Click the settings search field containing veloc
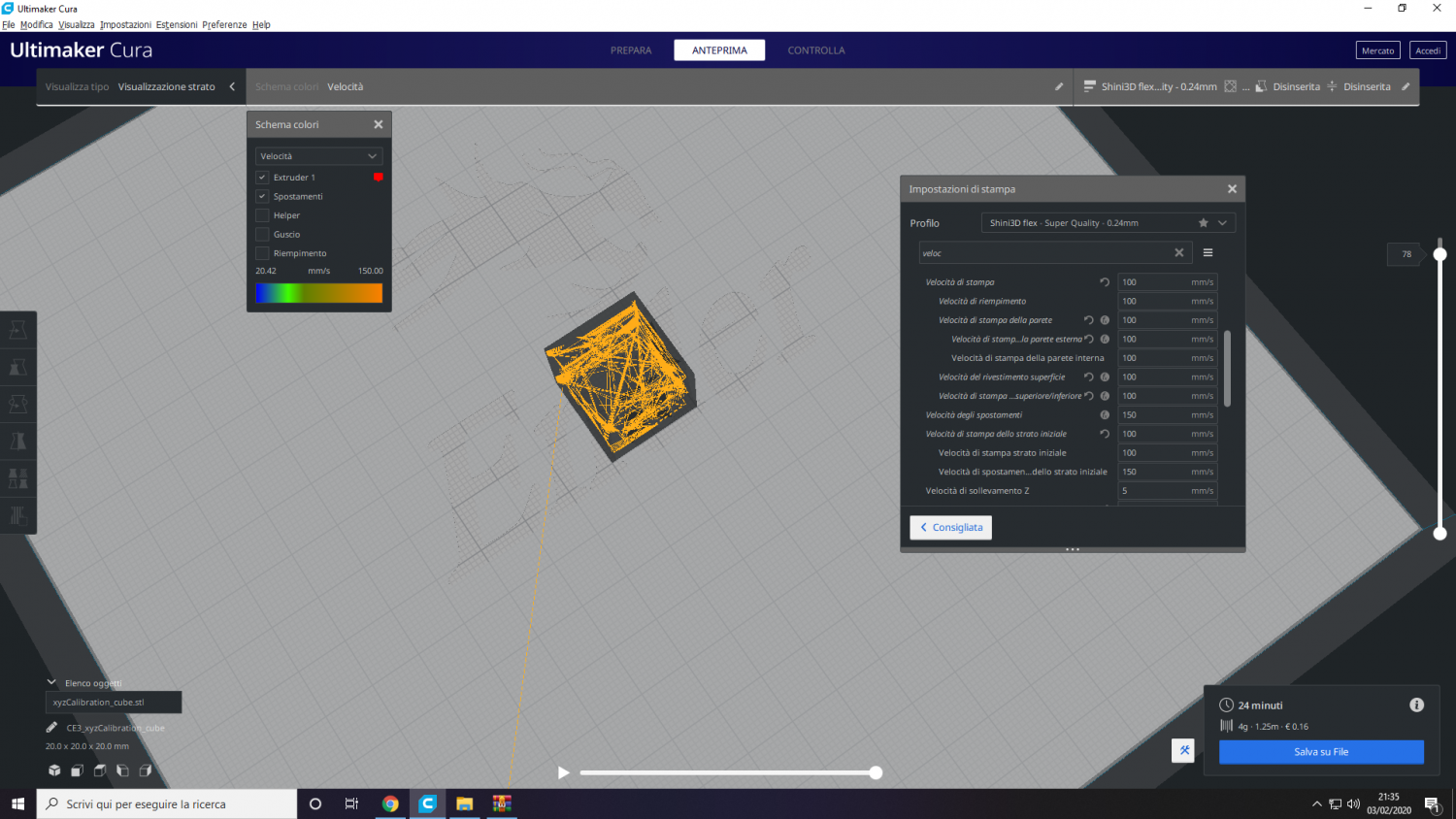Image resolution: width=1456 pixels, height=819 pixels. click(1054, 252)
